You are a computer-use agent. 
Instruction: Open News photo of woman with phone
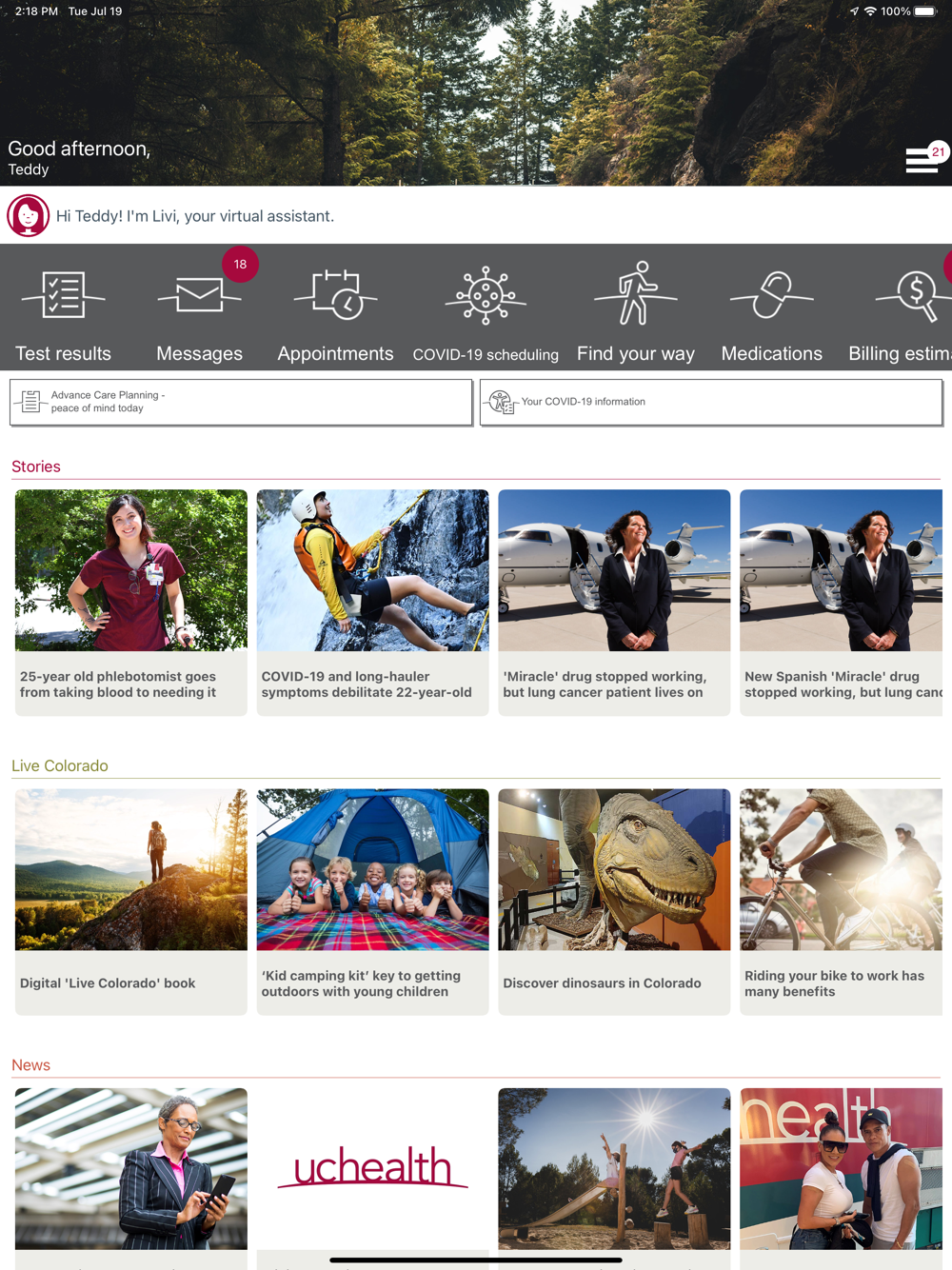point(131,1169)
